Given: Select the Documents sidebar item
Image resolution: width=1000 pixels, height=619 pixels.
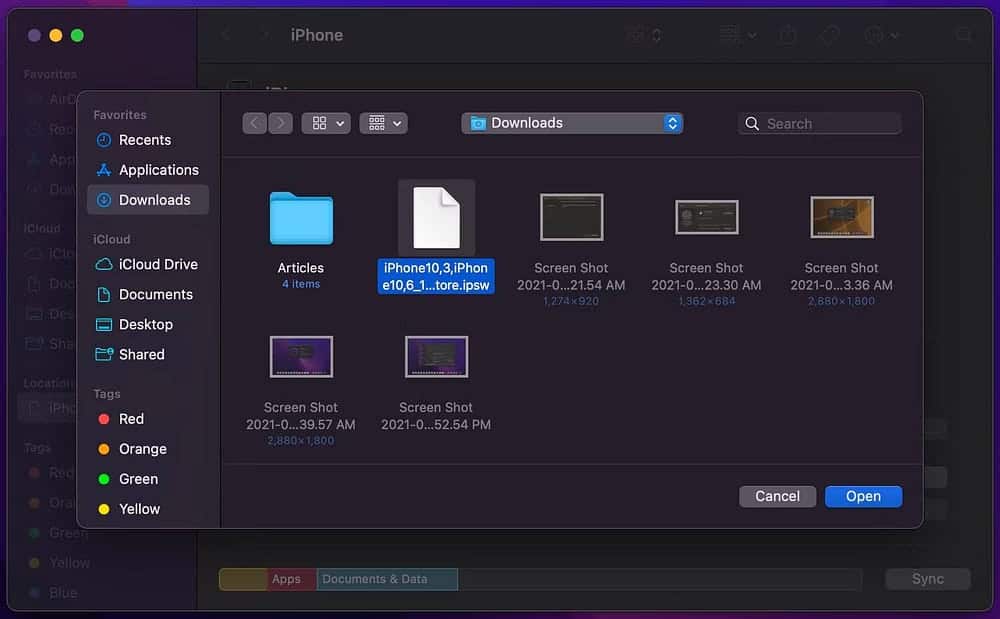Looking at the screenshot, I should coord(155,294).
